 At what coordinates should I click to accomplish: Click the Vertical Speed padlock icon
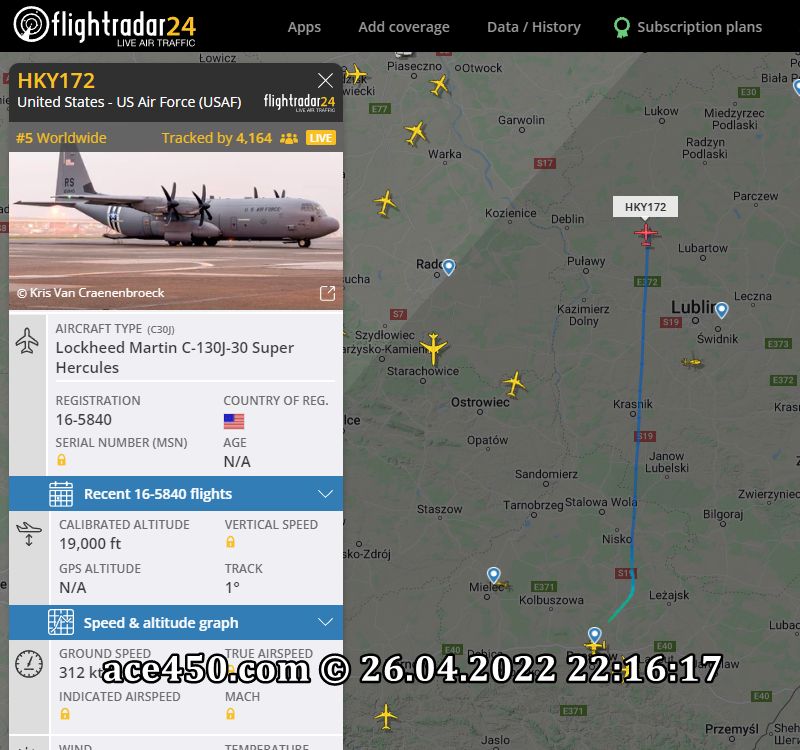pyautogui.click(x=231, y=542)
